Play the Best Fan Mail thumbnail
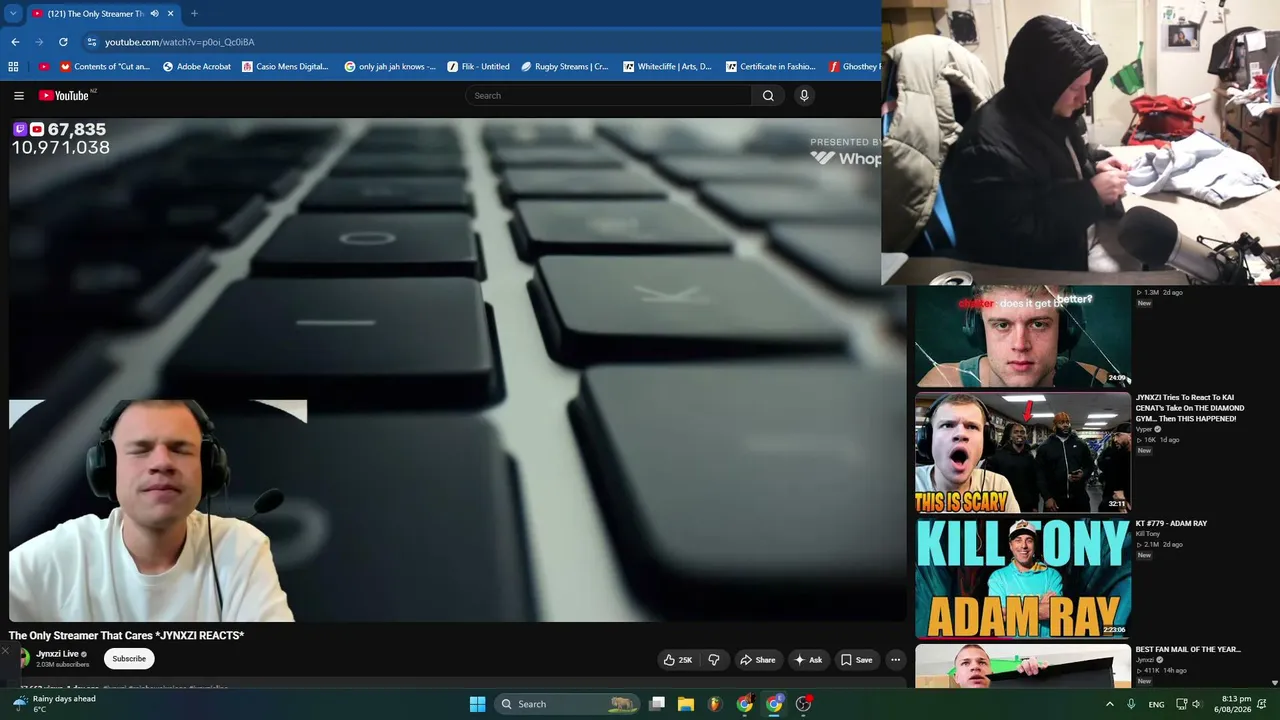This screenshot has width=1280, height=720. point(1023,666)
